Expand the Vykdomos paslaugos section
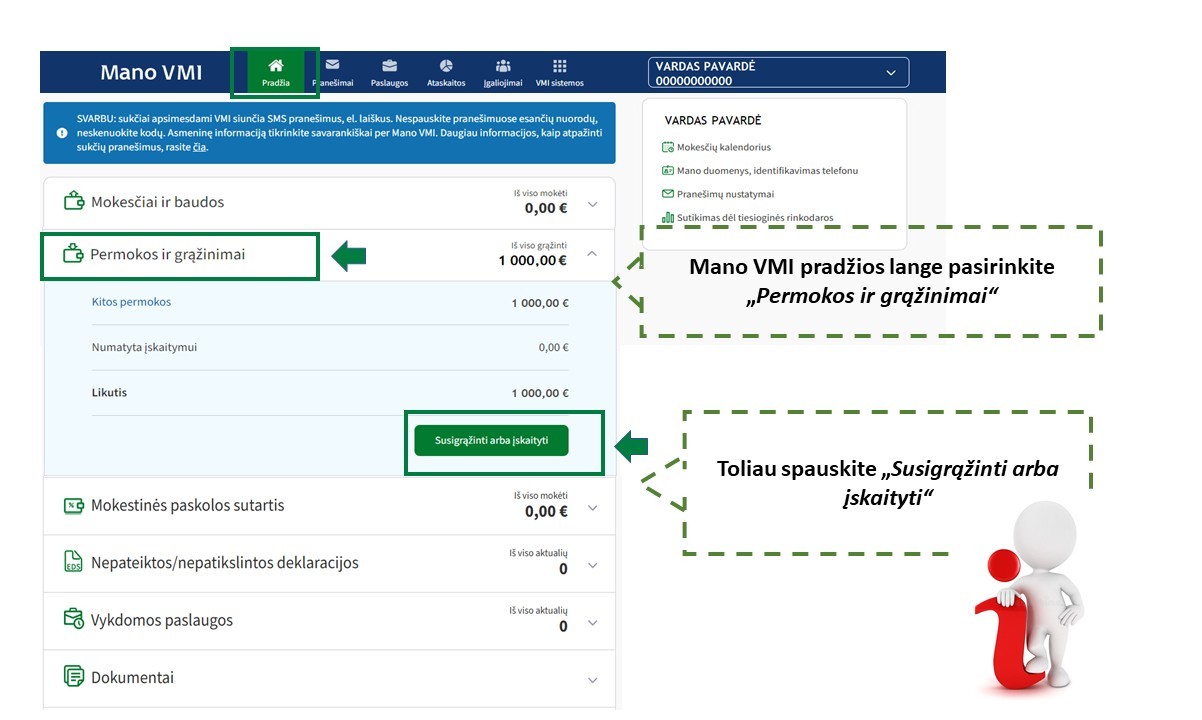The image size is (1202, 720). [x=592, y=622]
